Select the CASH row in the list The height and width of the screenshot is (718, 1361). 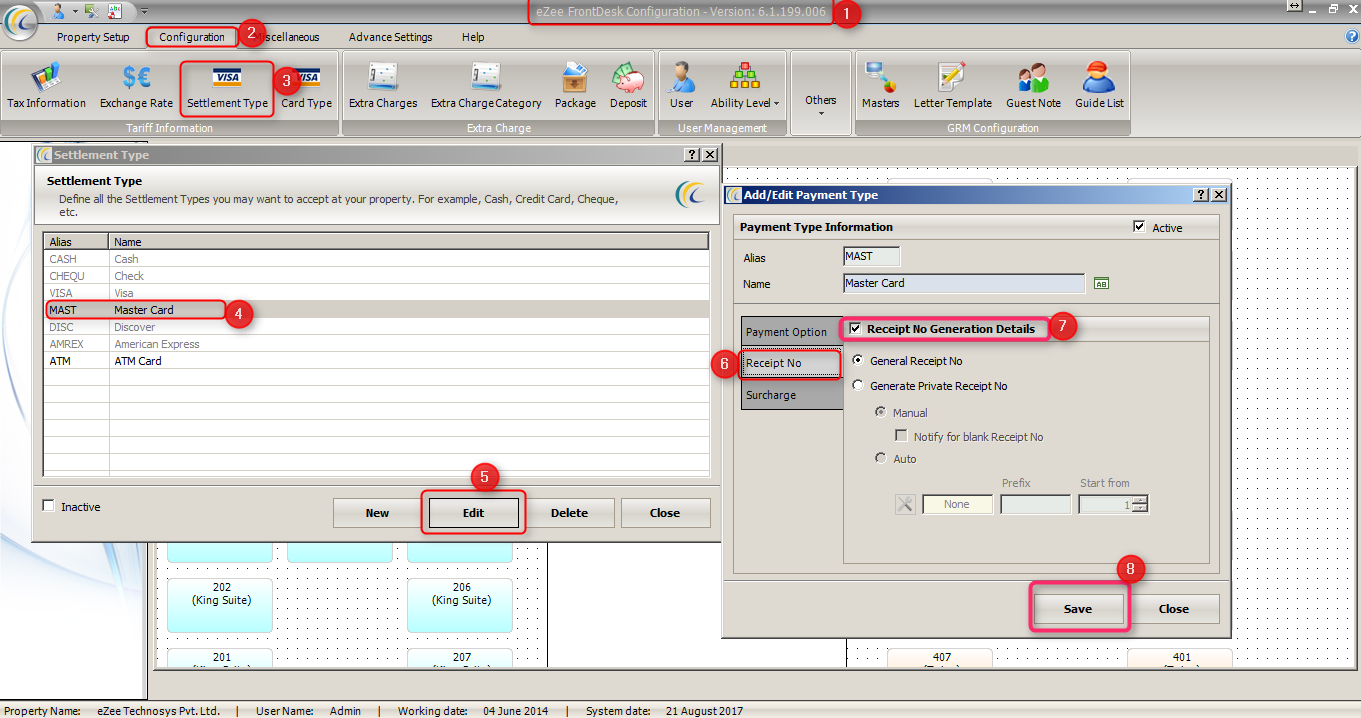[x=376, y=259]
